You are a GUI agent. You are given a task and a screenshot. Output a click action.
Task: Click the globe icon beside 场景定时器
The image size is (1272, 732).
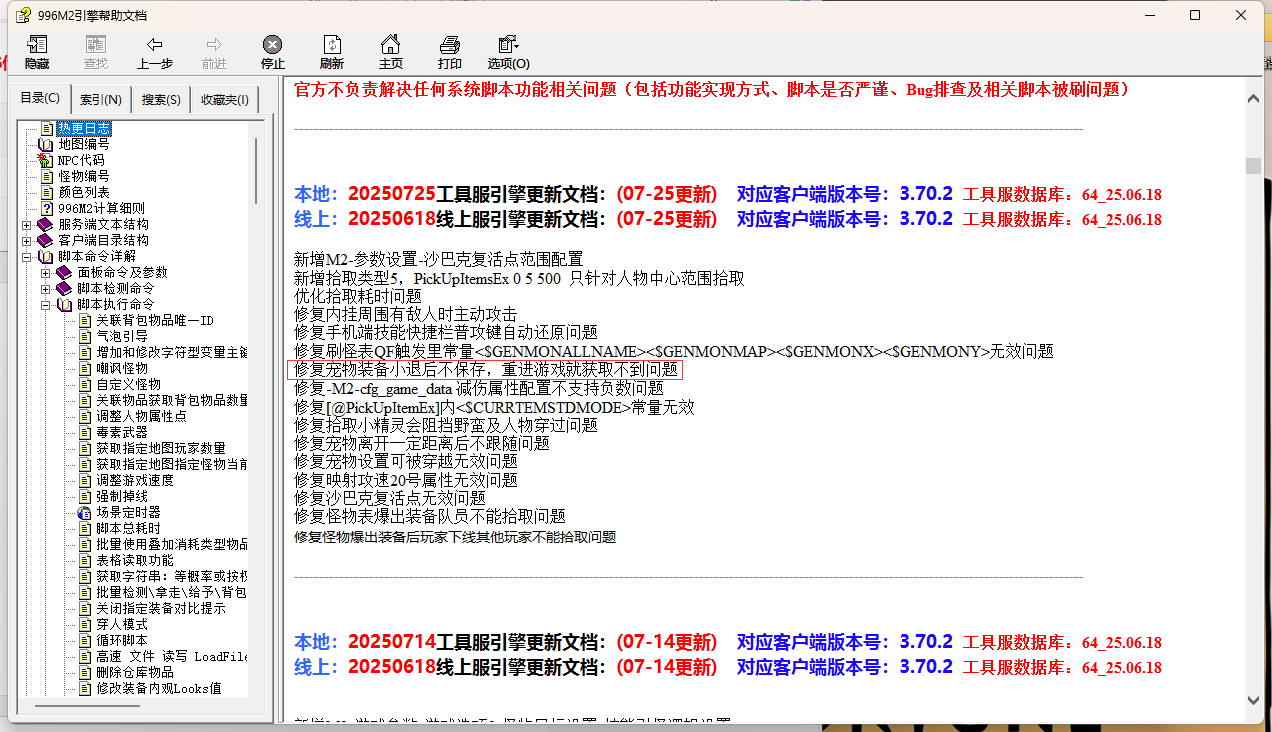pyautogui.click(x=84, y=512)
